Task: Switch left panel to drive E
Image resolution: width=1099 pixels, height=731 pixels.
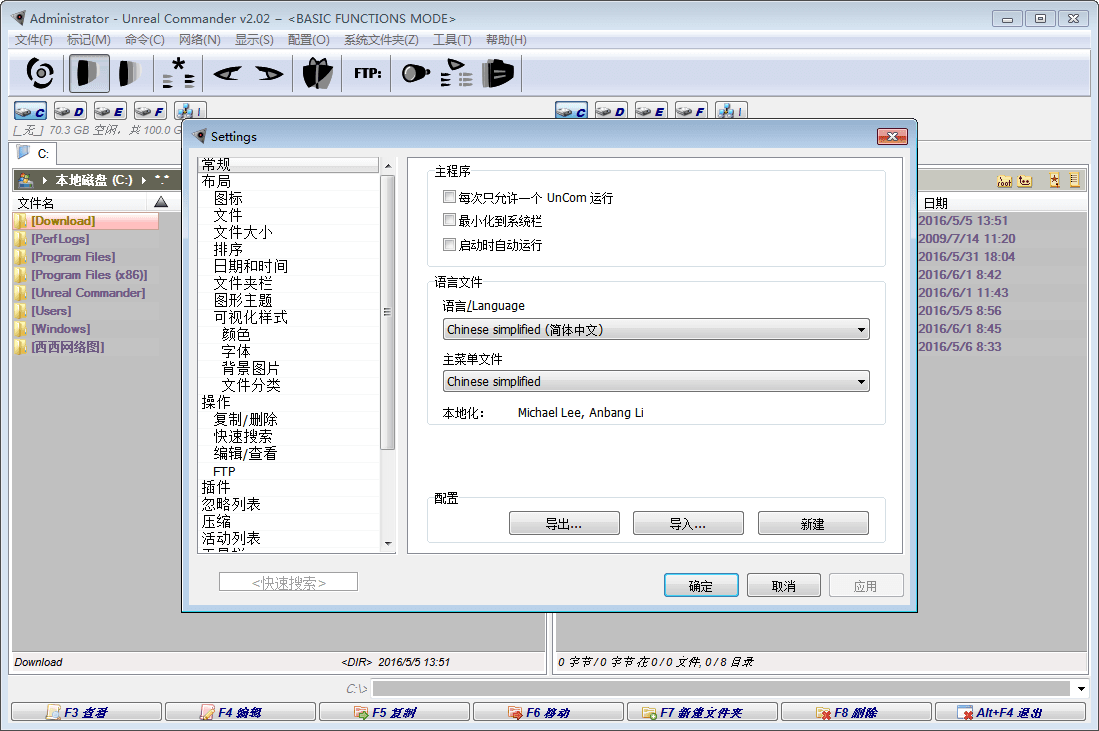Action: click(x=110, y=111)
